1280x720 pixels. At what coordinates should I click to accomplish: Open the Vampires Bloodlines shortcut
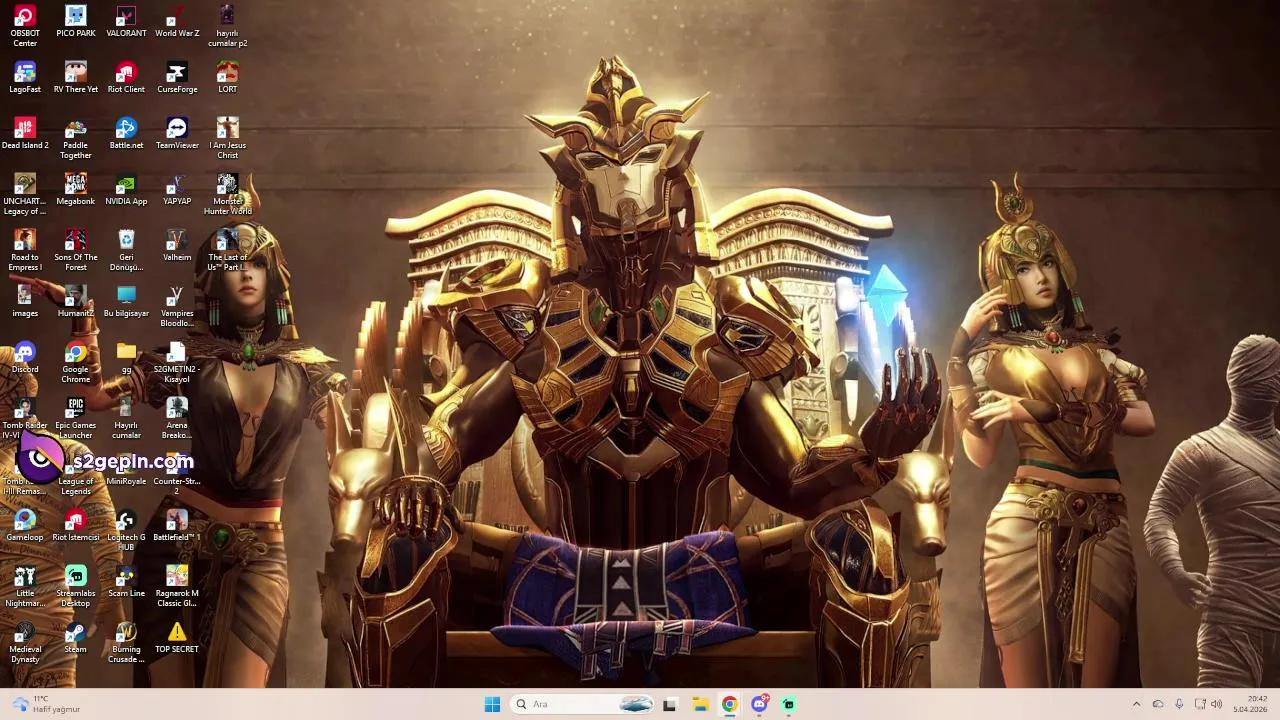tap(177, 306)
